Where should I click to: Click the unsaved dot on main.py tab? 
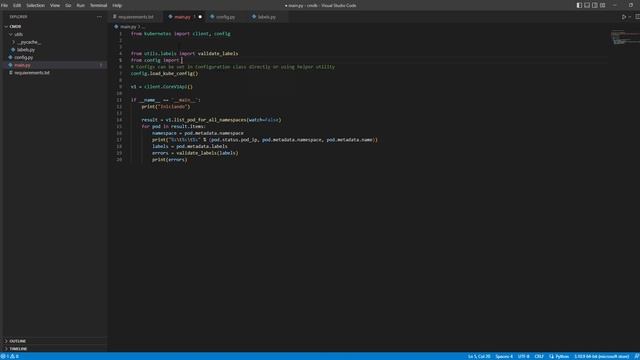pos(200,17)
